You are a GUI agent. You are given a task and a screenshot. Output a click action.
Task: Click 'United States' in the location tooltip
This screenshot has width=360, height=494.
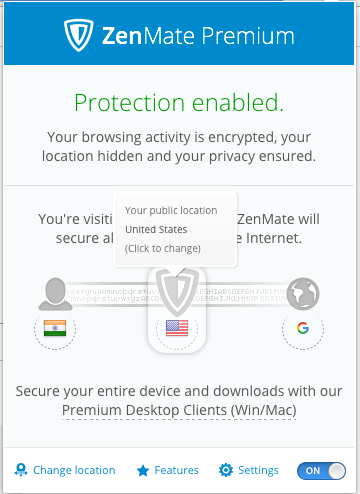coord(156,229)
